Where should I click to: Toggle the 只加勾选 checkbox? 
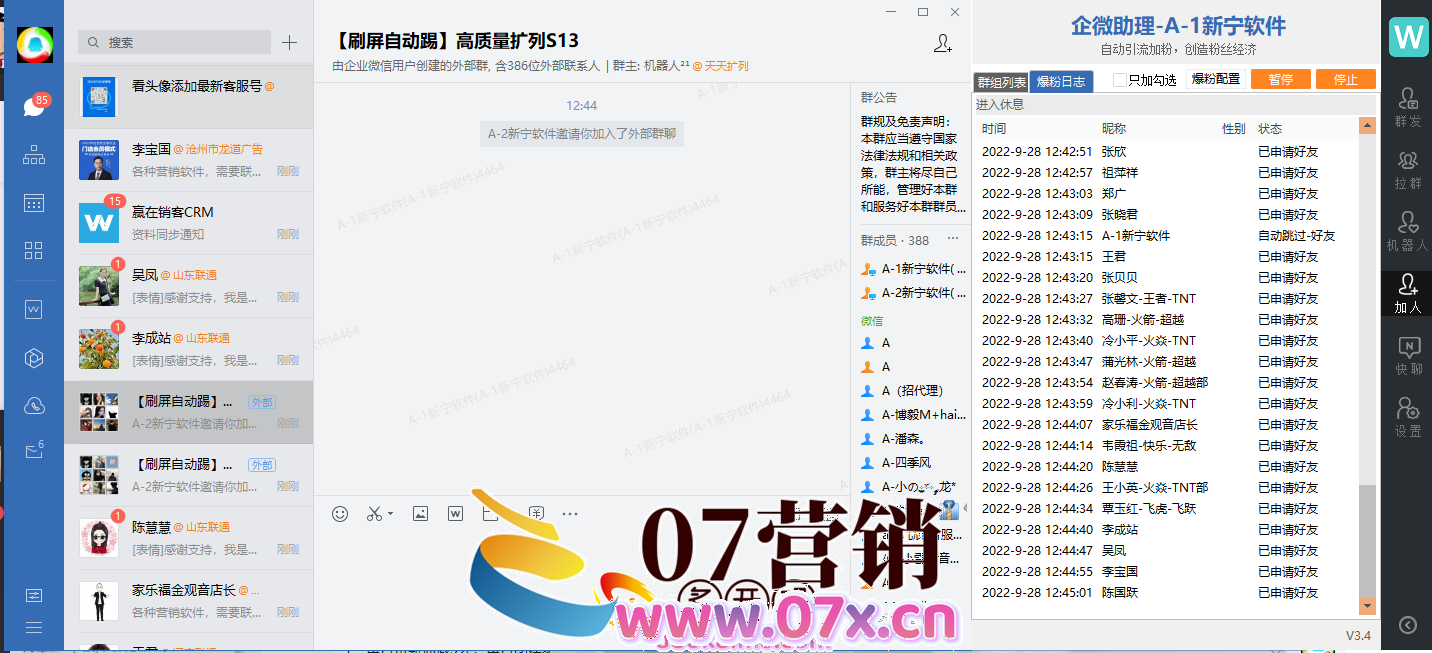(x=1120, y=80)
